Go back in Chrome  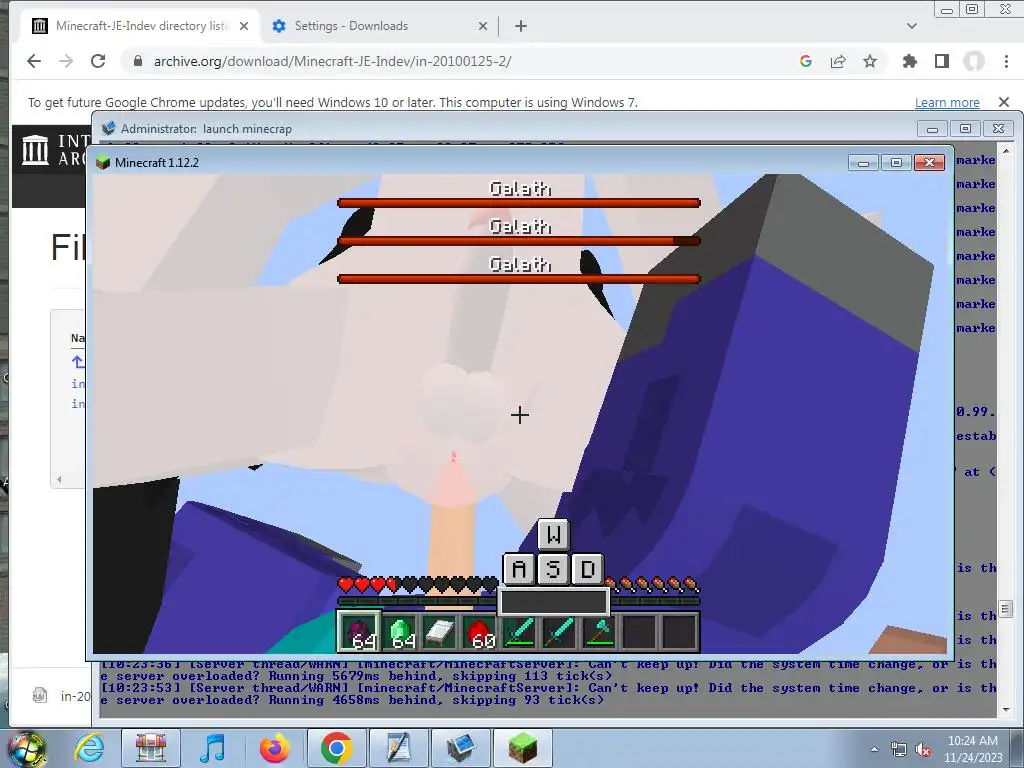(x=34, y=61)
